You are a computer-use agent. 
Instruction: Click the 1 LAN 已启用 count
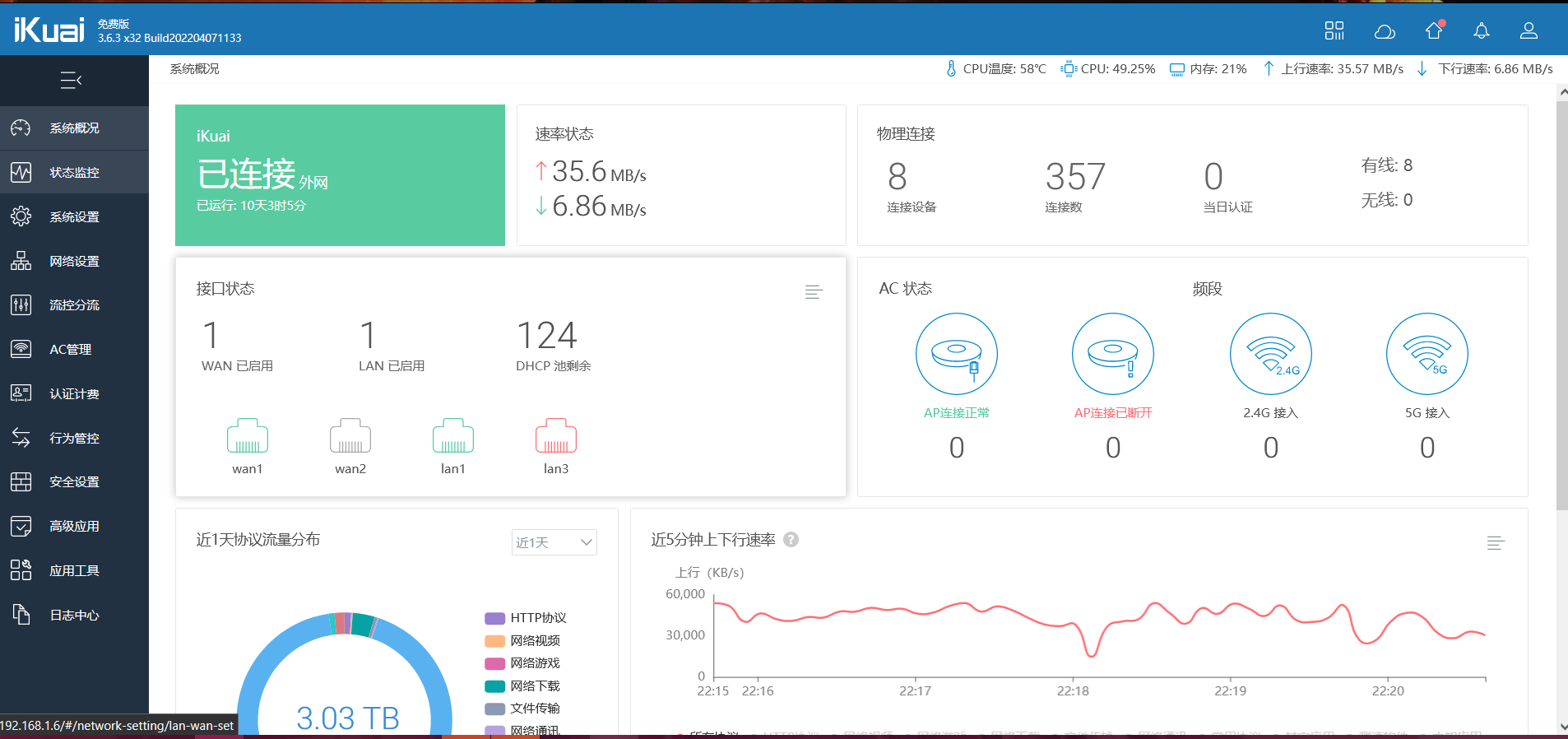pos(368,336)
